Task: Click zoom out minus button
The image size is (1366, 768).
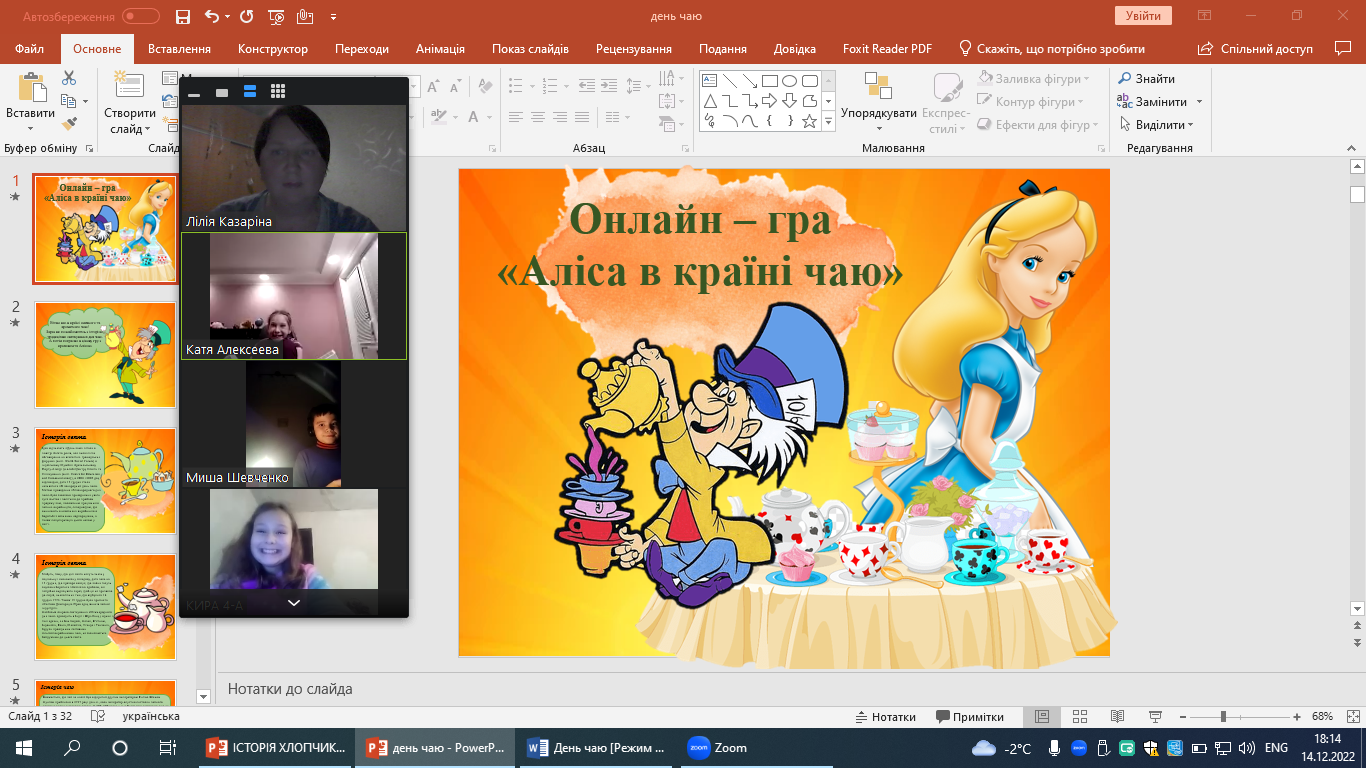Action: (1185, 717)
